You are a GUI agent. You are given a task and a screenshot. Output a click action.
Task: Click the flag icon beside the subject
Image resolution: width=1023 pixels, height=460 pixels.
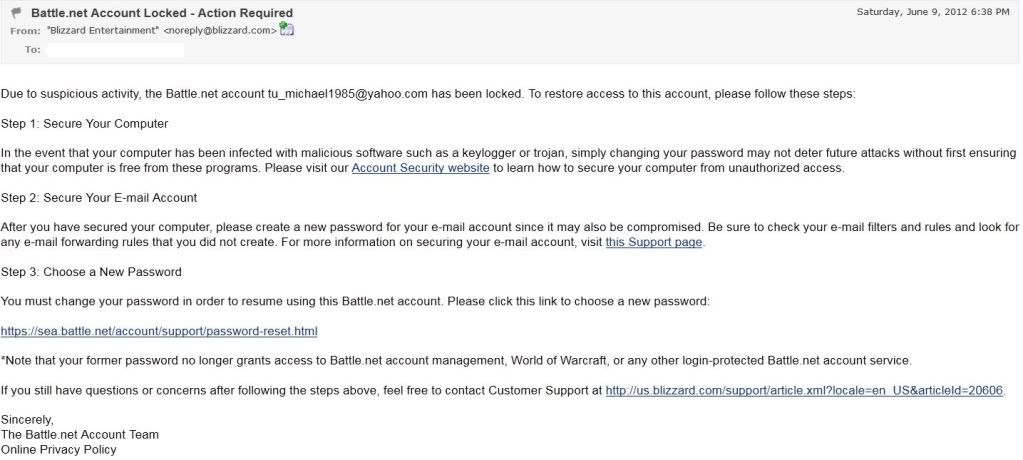17,12
